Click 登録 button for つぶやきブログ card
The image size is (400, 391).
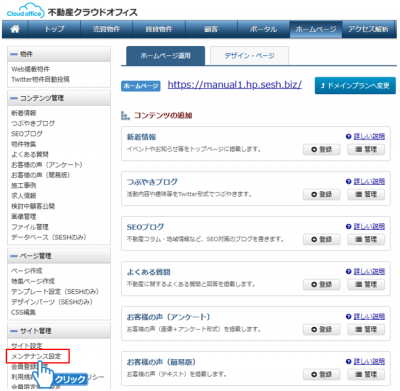pos(322,194)
